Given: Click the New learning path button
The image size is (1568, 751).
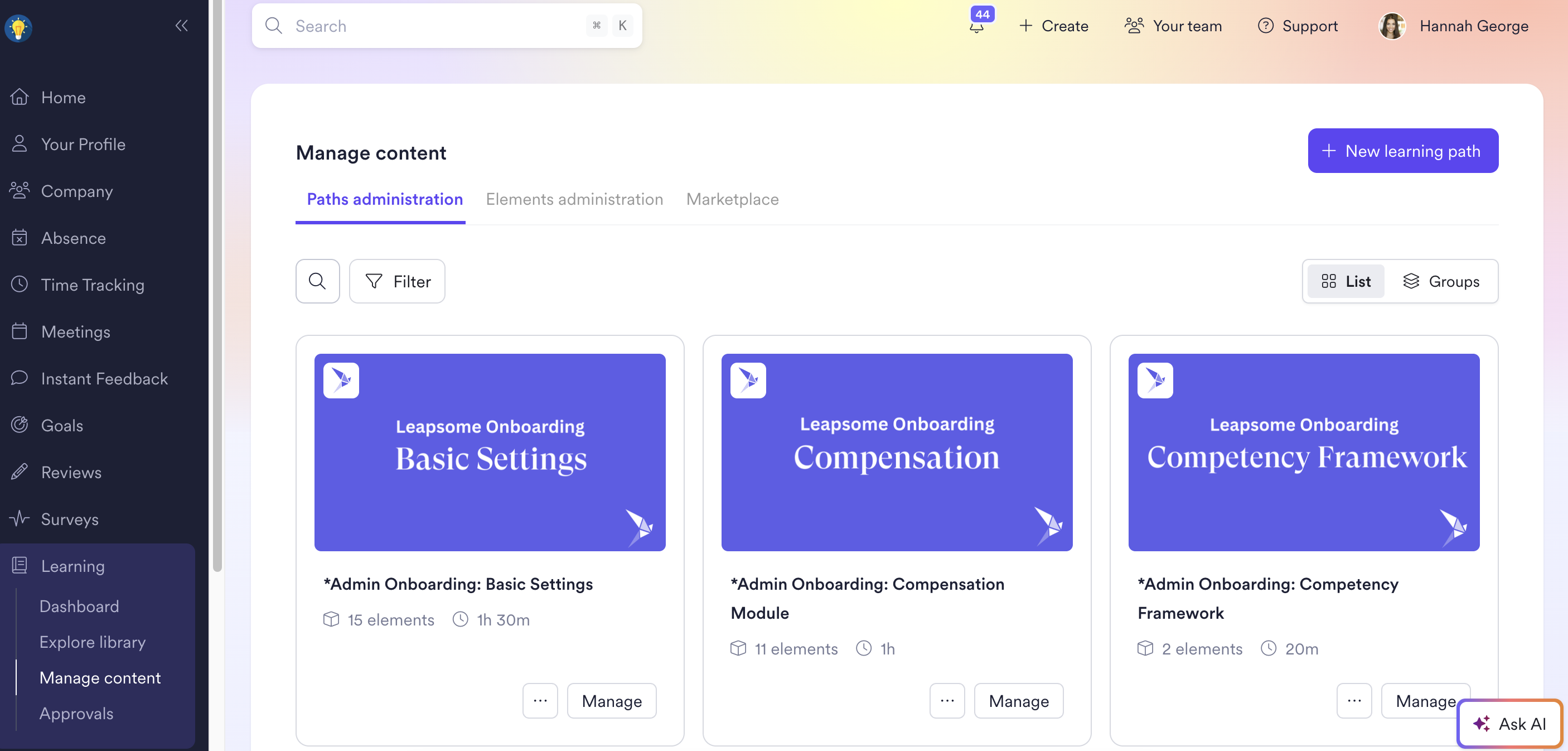Looking at the screenshot, I should click(x=1402, y=151).
